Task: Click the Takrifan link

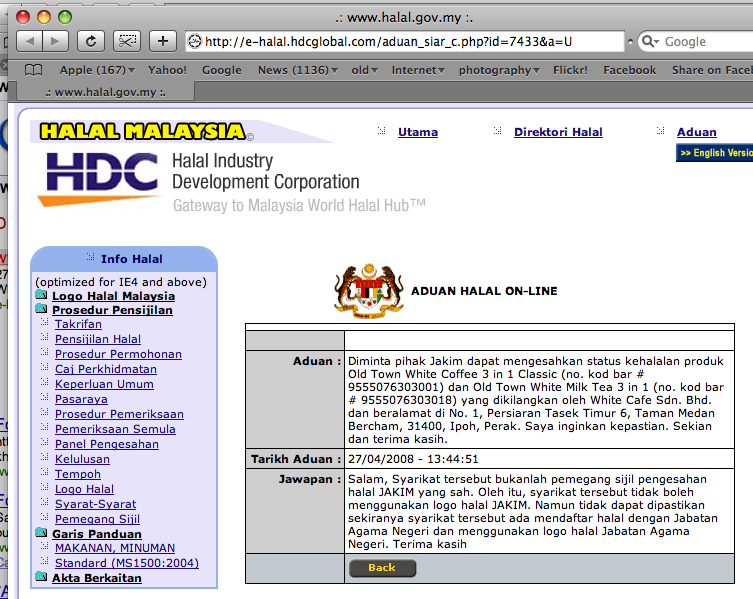Action: (x=78, y=324)
